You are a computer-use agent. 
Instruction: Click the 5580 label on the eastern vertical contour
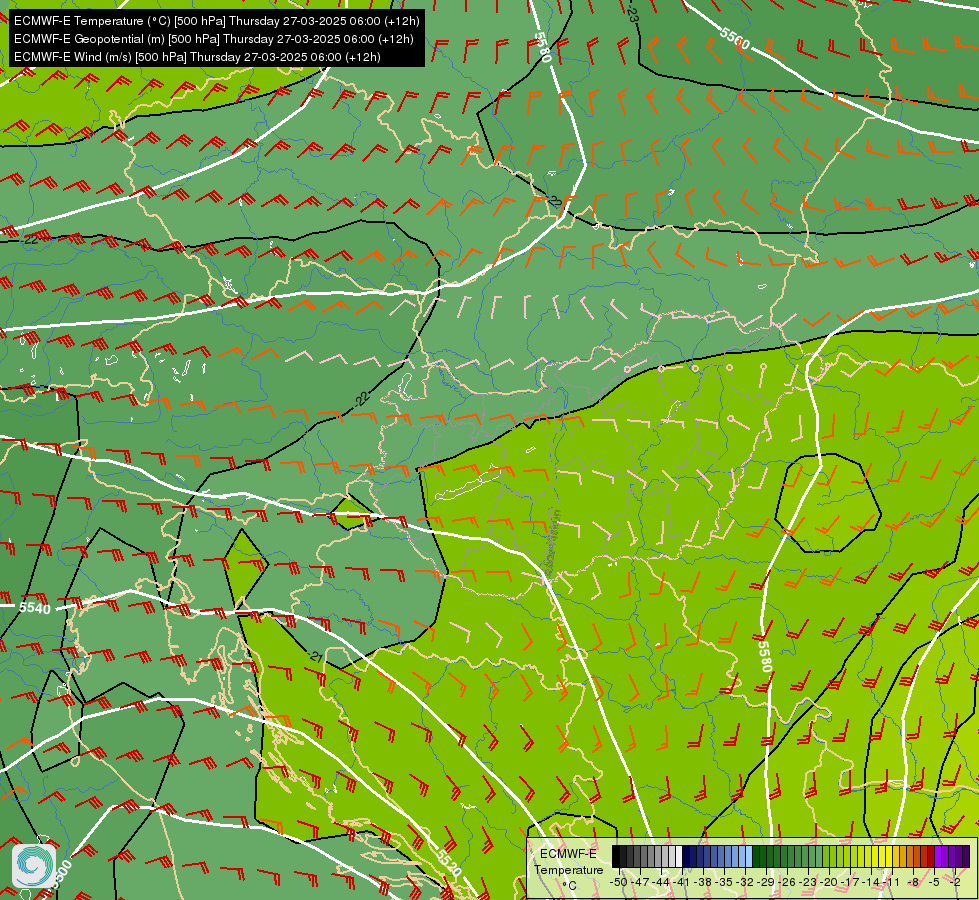[765, 656]
